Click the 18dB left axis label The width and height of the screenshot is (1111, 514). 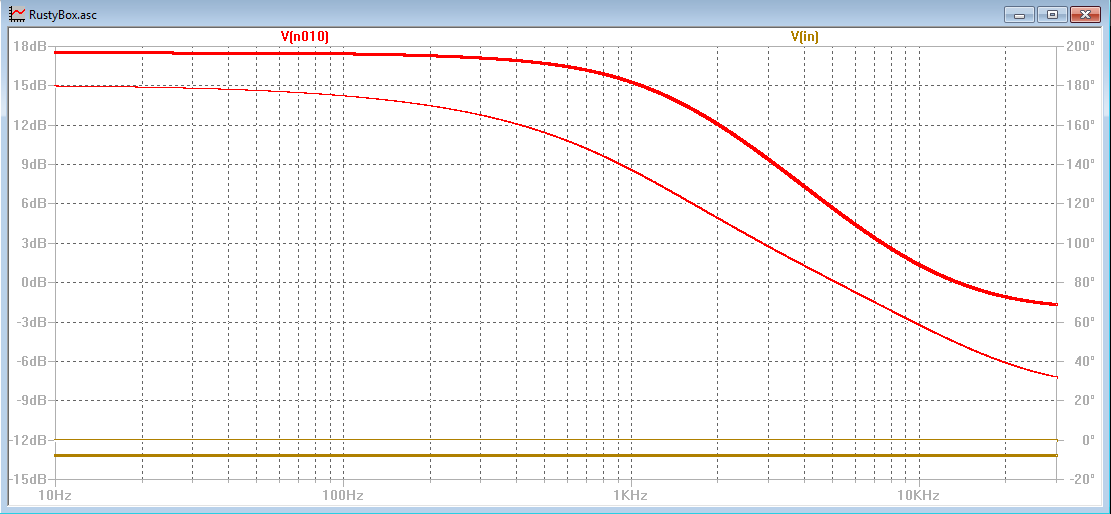tap(30, 47)
